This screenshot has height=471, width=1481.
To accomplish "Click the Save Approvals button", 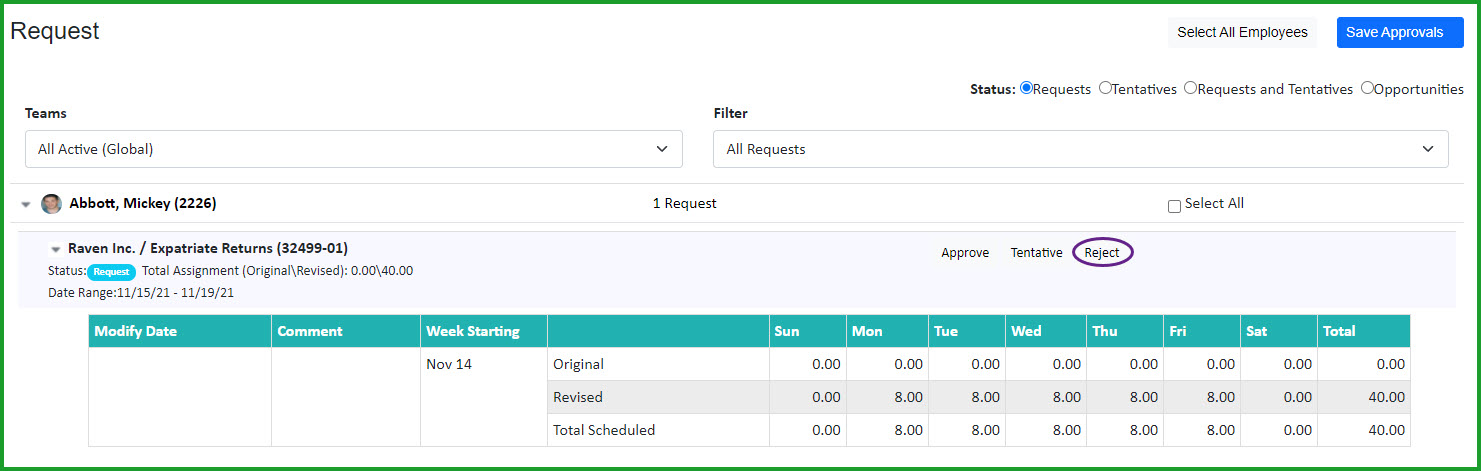I will (x=1400, y=32).
